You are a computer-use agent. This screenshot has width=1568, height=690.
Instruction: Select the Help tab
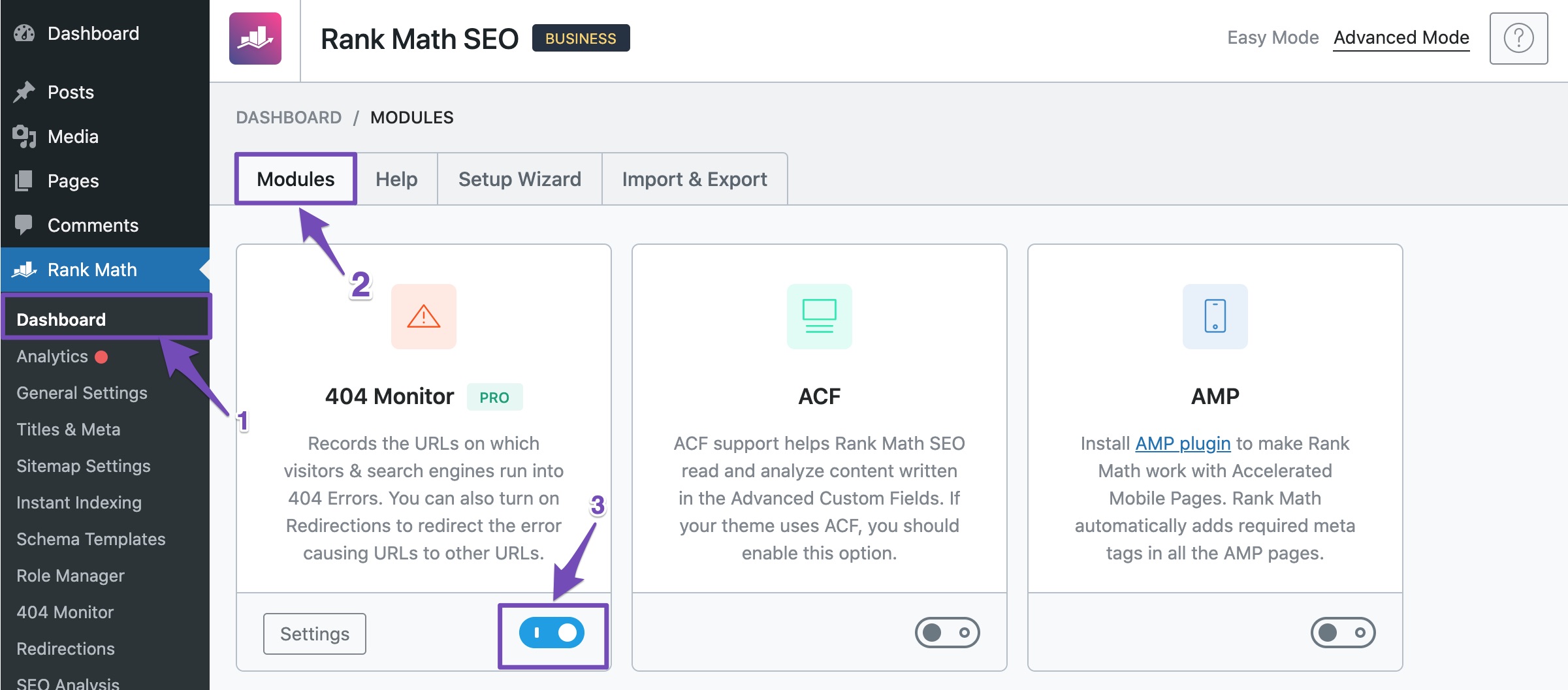coord(396,179)
